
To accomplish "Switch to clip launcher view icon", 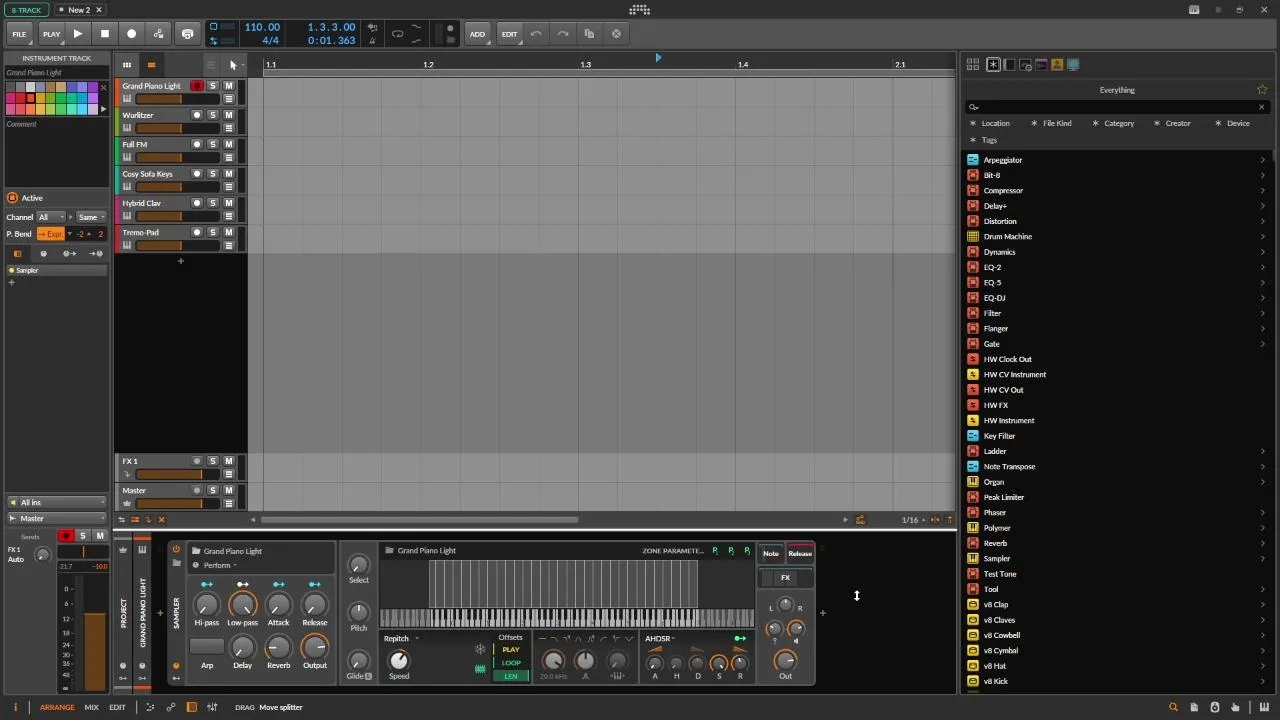I will click(x=127, y=65).
